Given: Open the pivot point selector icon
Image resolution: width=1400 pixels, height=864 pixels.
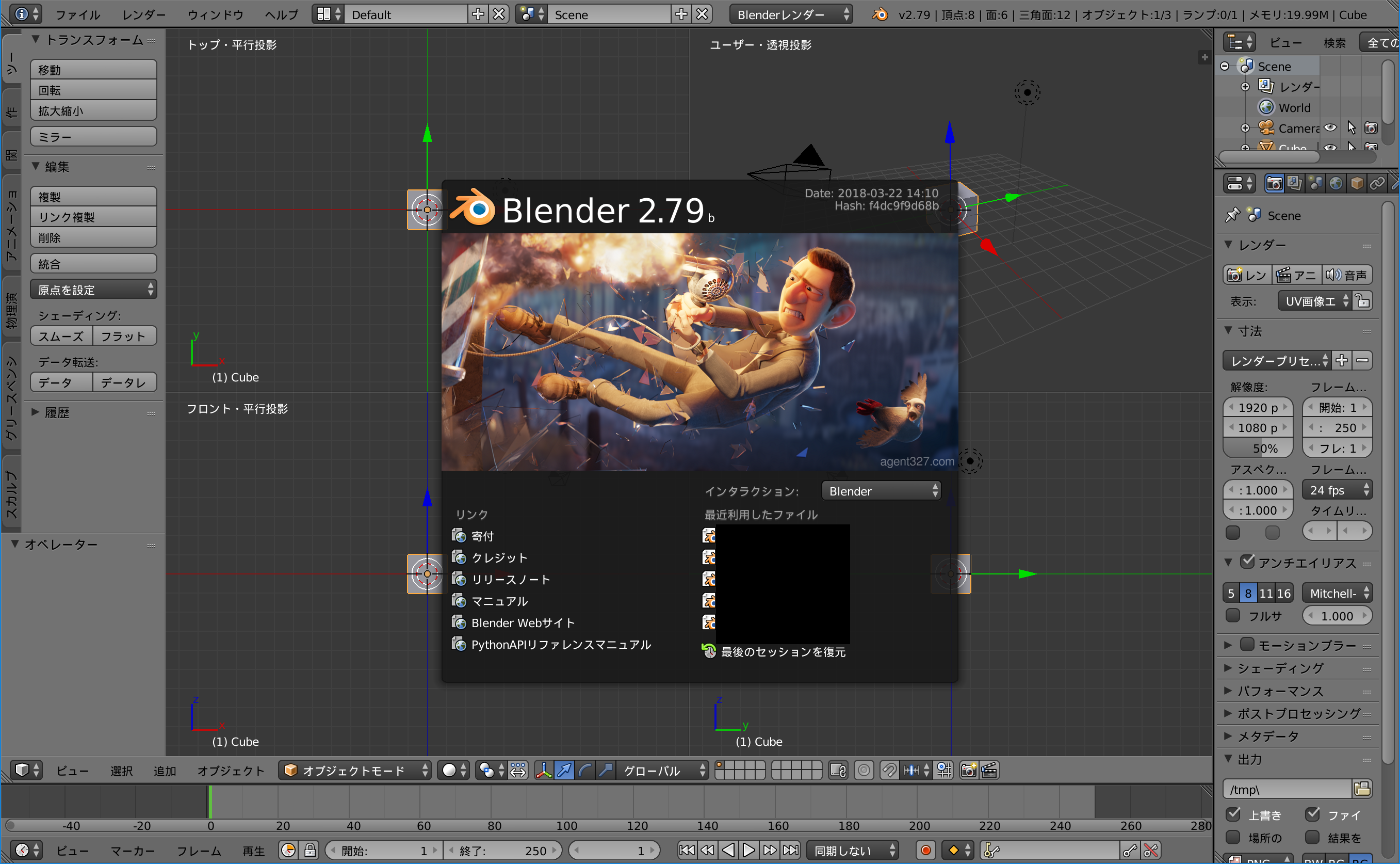Looking at the screenshot, I should coord(491,770).
